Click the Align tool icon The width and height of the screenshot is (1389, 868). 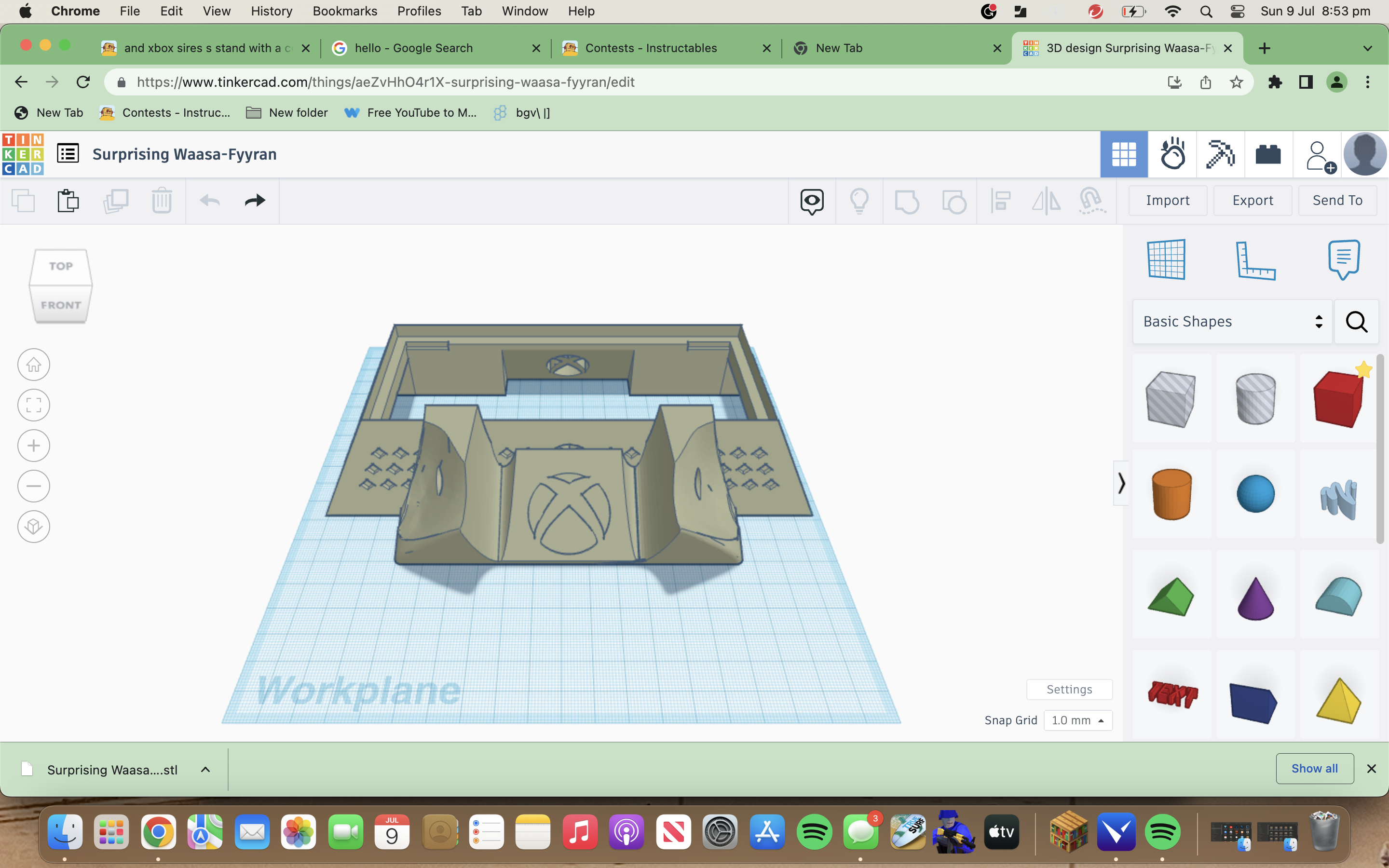[1000, 201]
